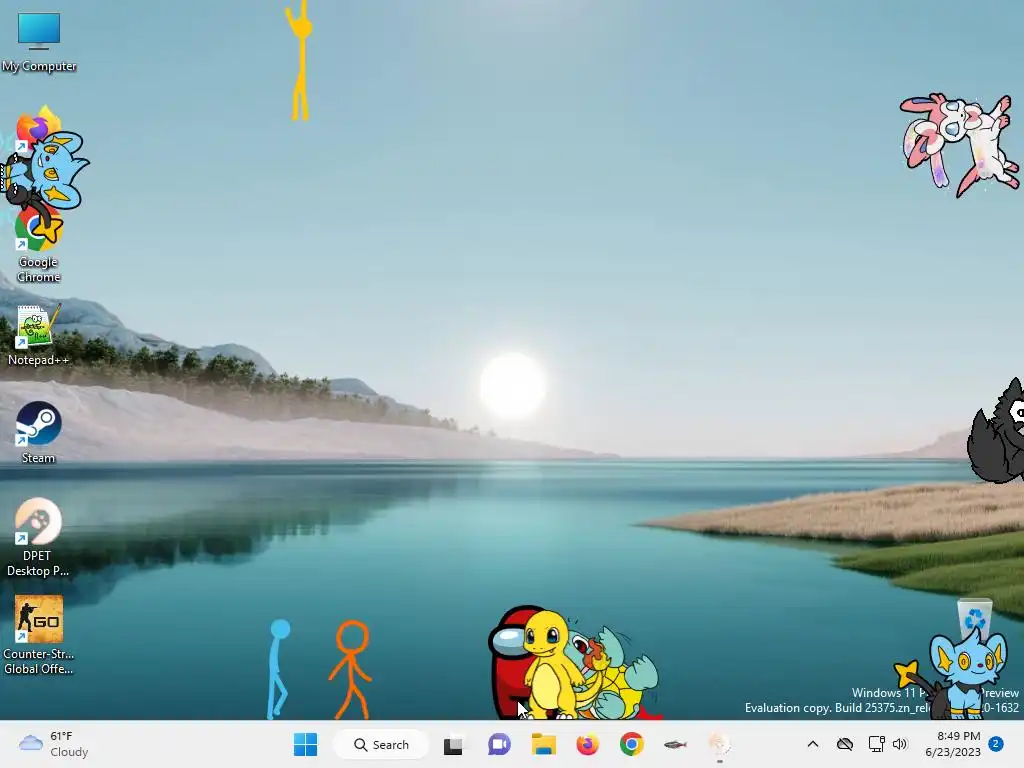This screenshot has width=1024, height=768.
Task: Launch Firefox from the taskbar
Action: (x=588, y=744)
